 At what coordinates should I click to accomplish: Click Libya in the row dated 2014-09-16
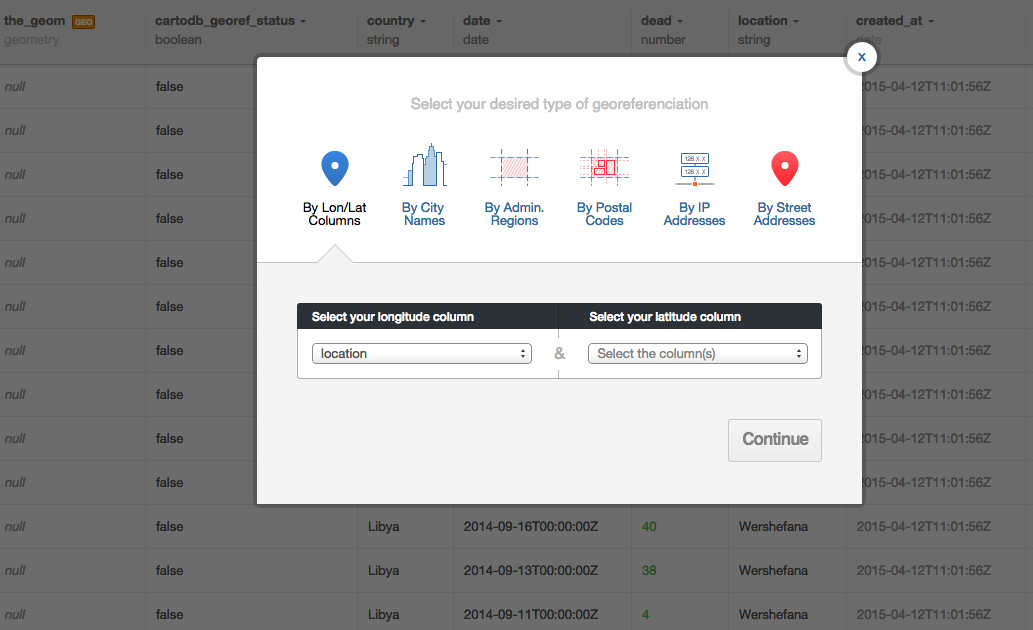point(383,527)
